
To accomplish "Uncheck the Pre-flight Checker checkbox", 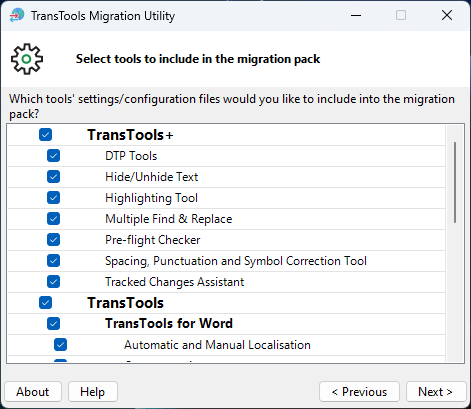I will (x=53, y=240).
